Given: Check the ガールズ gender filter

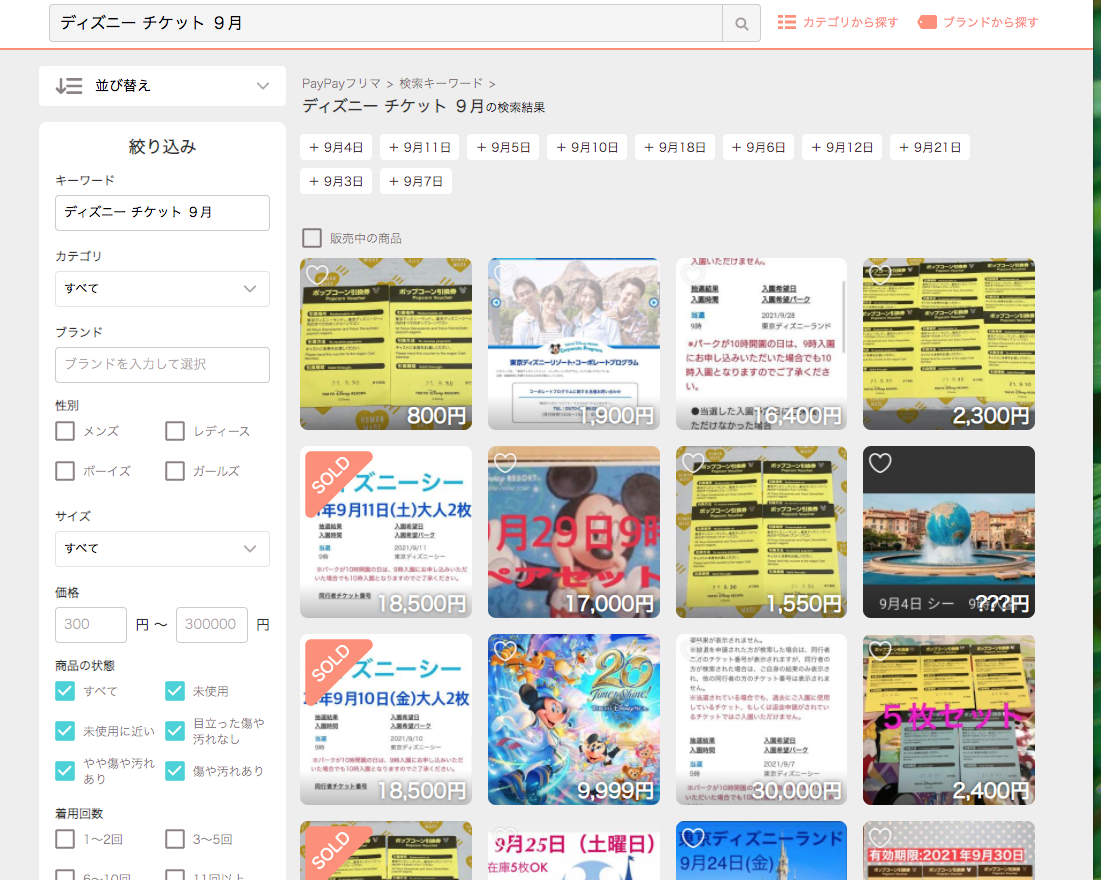Looking at the screenshot, I should pos(175,471).
